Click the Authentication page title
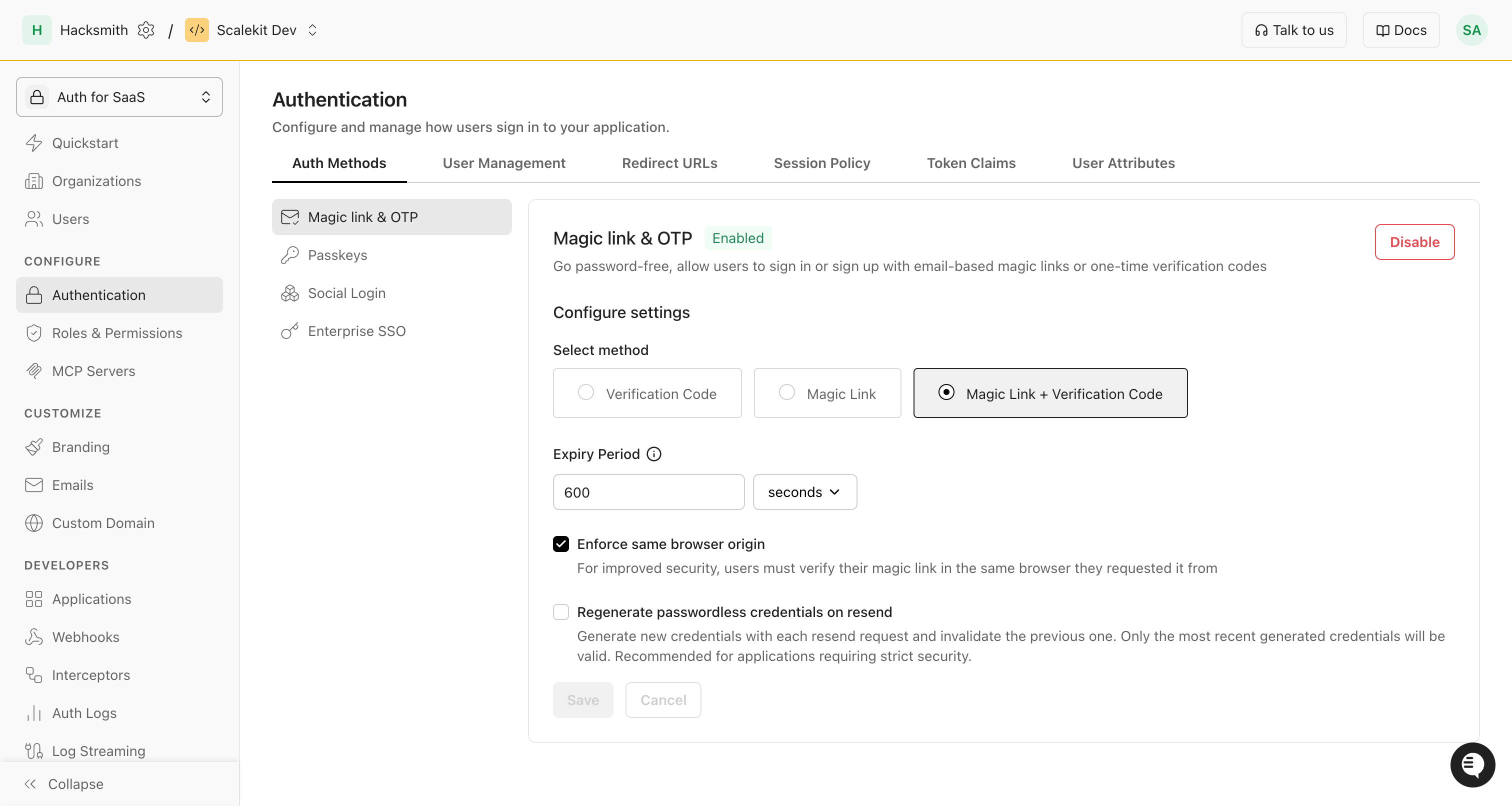 pyautogui.click(x=339, y=99)
